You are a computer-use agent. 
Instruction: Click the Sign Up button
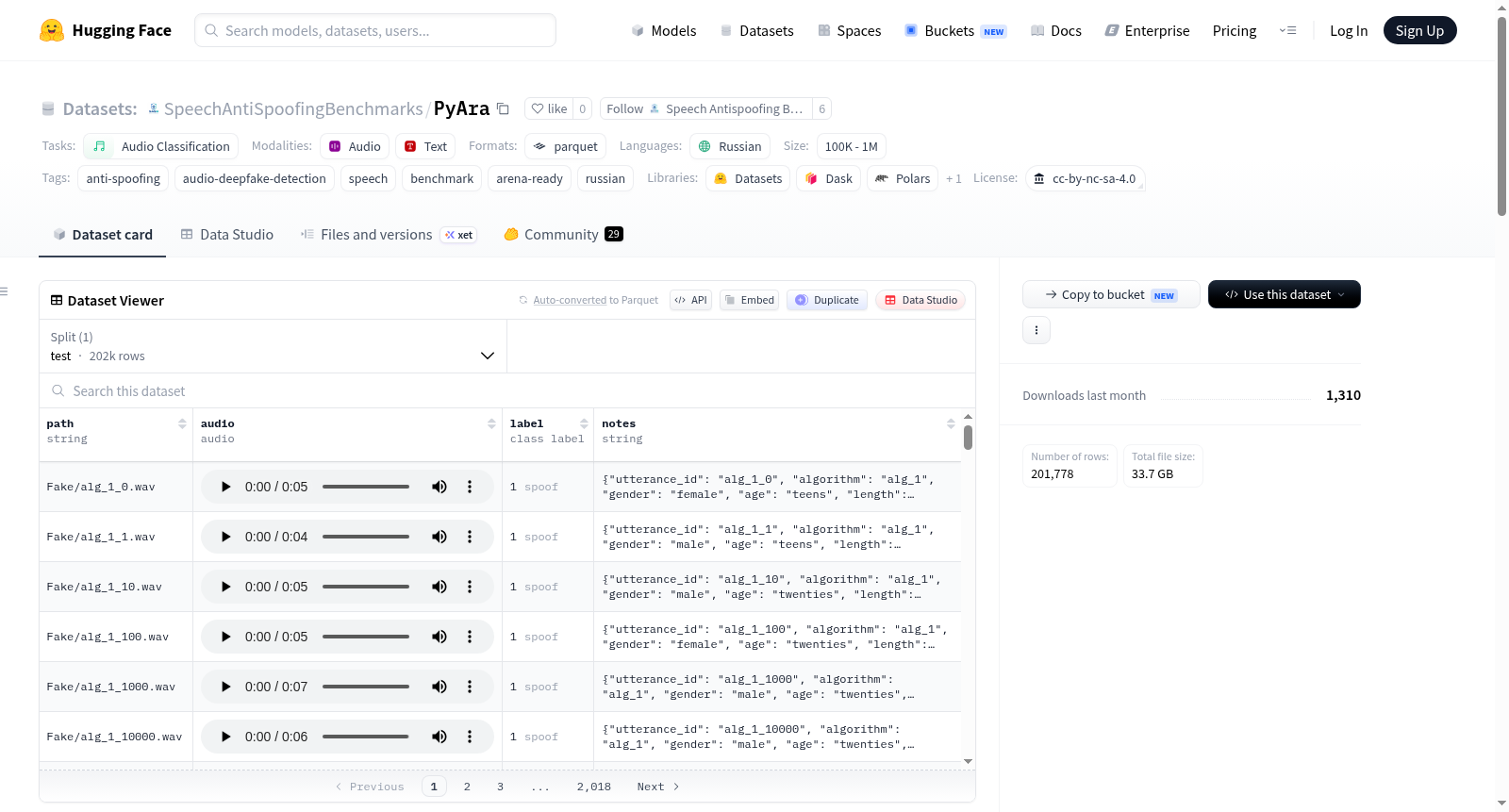tap(1419, 30)
